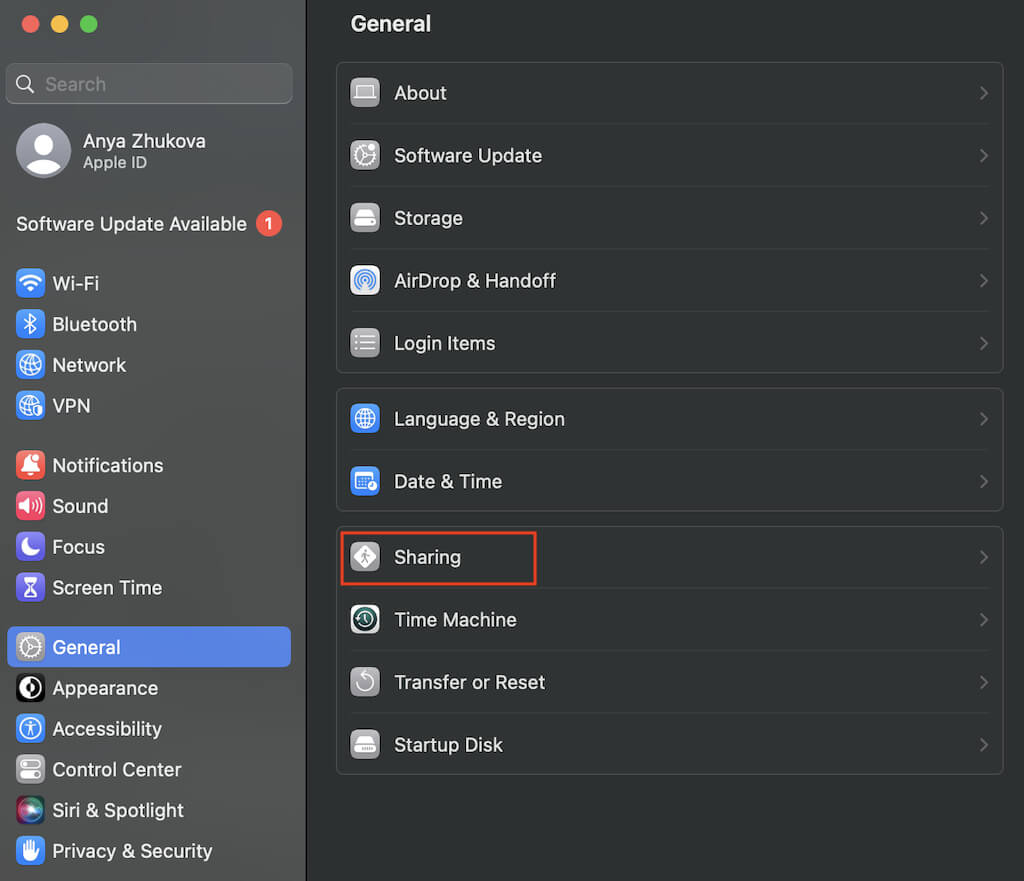Screen dimensions: 1024x881
Task: Minimize window with yellow button
Action: (x=59, y=24)
